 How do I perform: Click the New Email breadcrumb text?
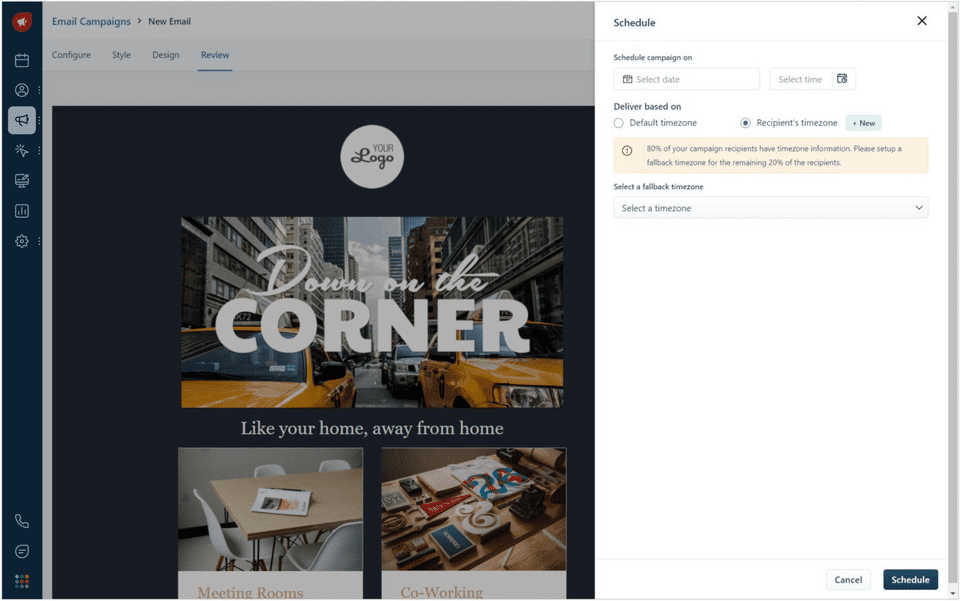tap(170, 21)
